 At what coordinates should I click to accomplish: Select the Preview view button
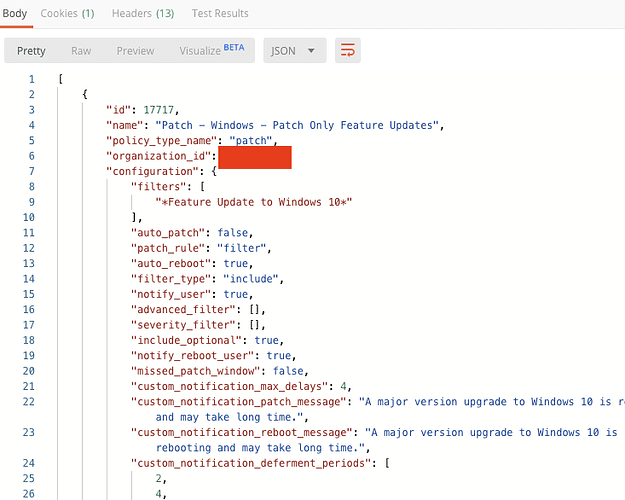click(135, 51)
